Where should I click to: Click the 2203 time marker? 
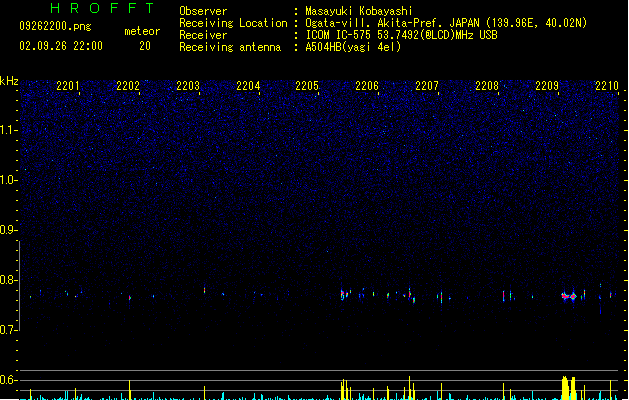pos(188,86)
